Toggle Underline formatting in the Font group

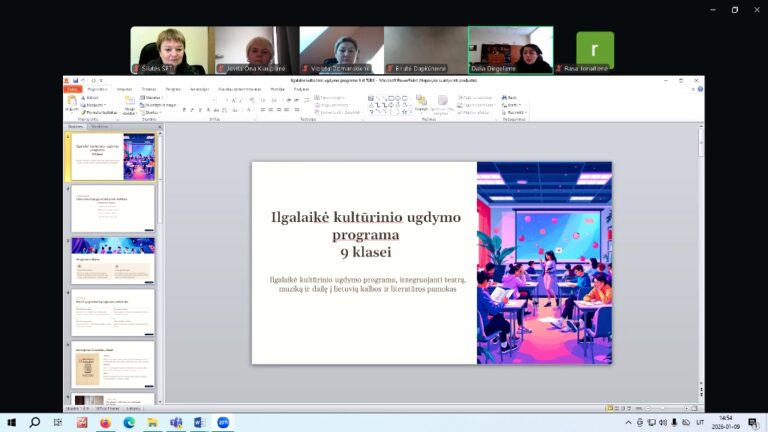tap(200, 110)
